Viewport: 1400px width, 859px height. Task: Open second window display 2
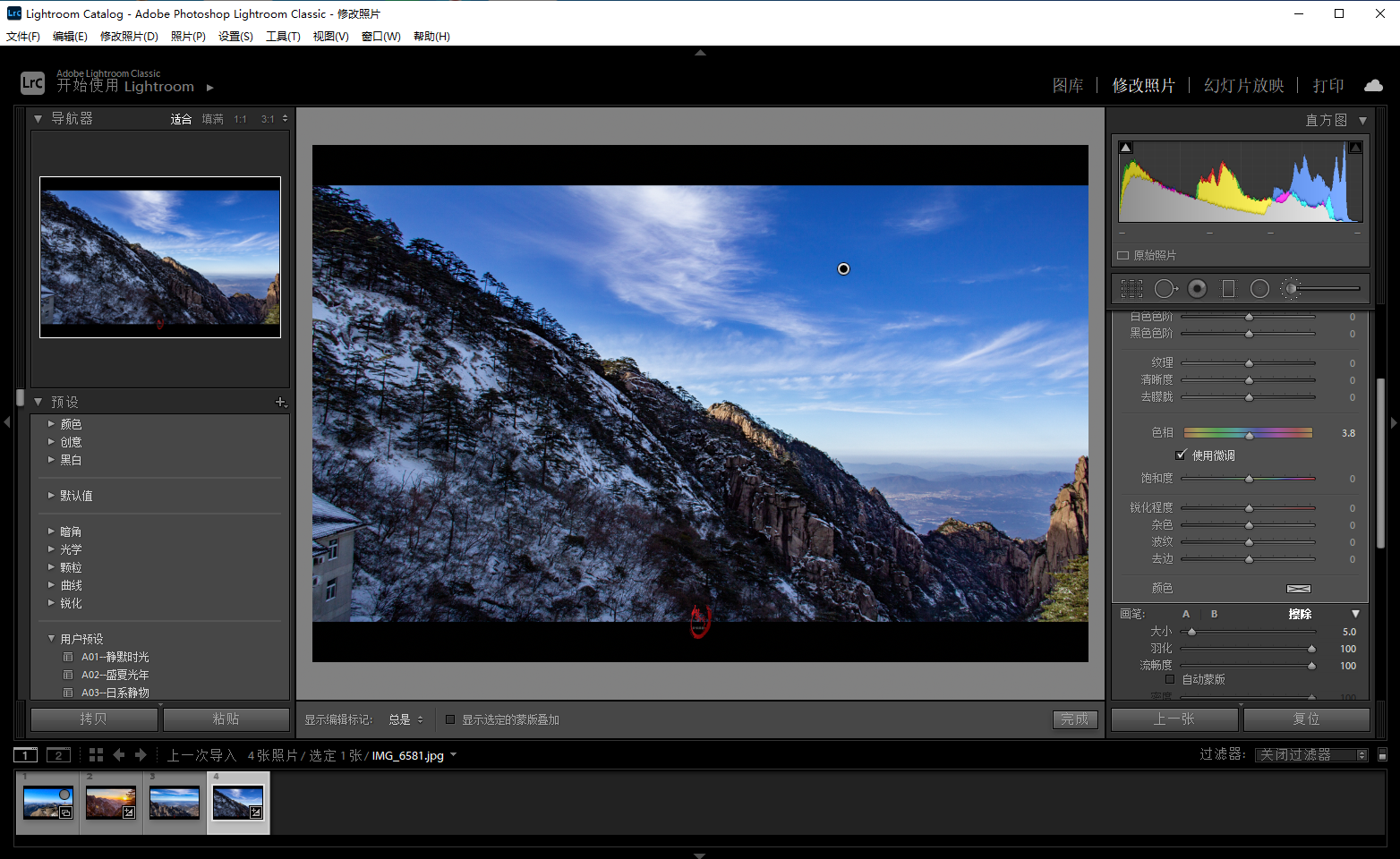(x=58, y=755)
